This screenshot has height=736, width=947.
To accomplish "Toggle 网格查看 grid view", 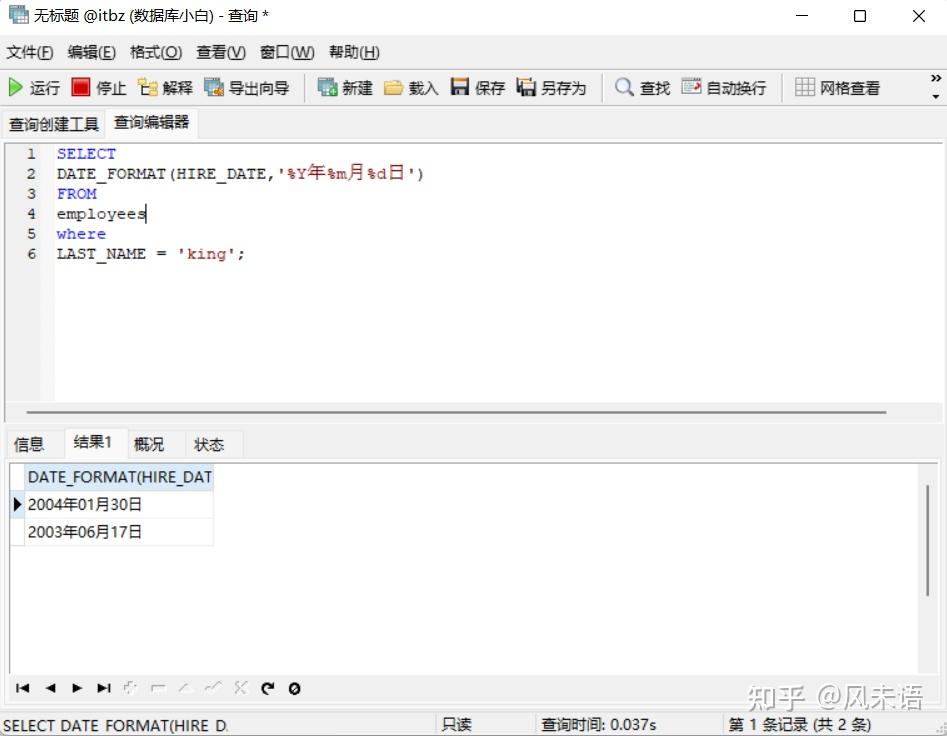I will [x=828, y=87].
